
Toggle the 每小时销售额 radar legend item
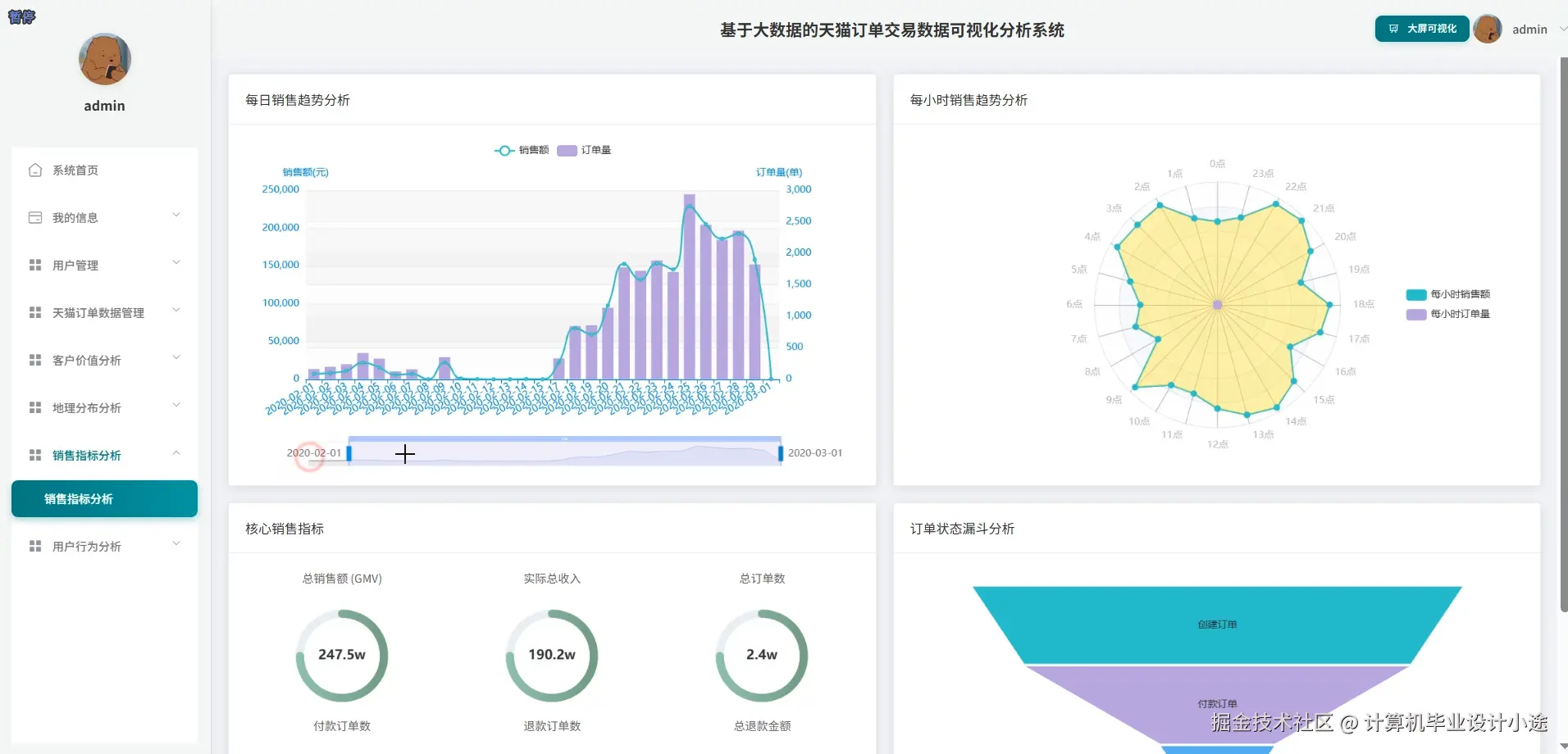point(1448,294)
